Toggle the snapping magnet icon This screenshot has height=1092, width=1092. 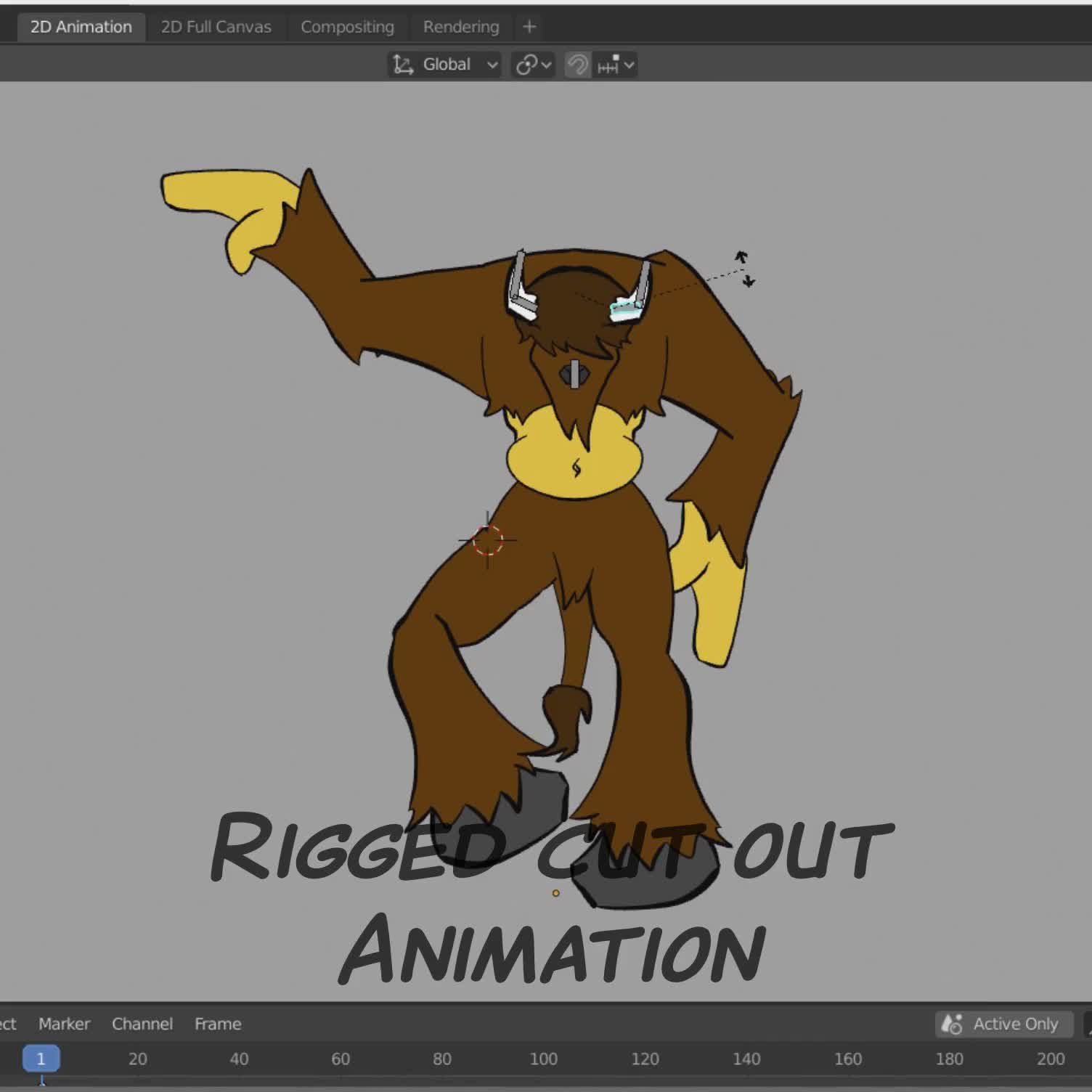tap(578, 65)
